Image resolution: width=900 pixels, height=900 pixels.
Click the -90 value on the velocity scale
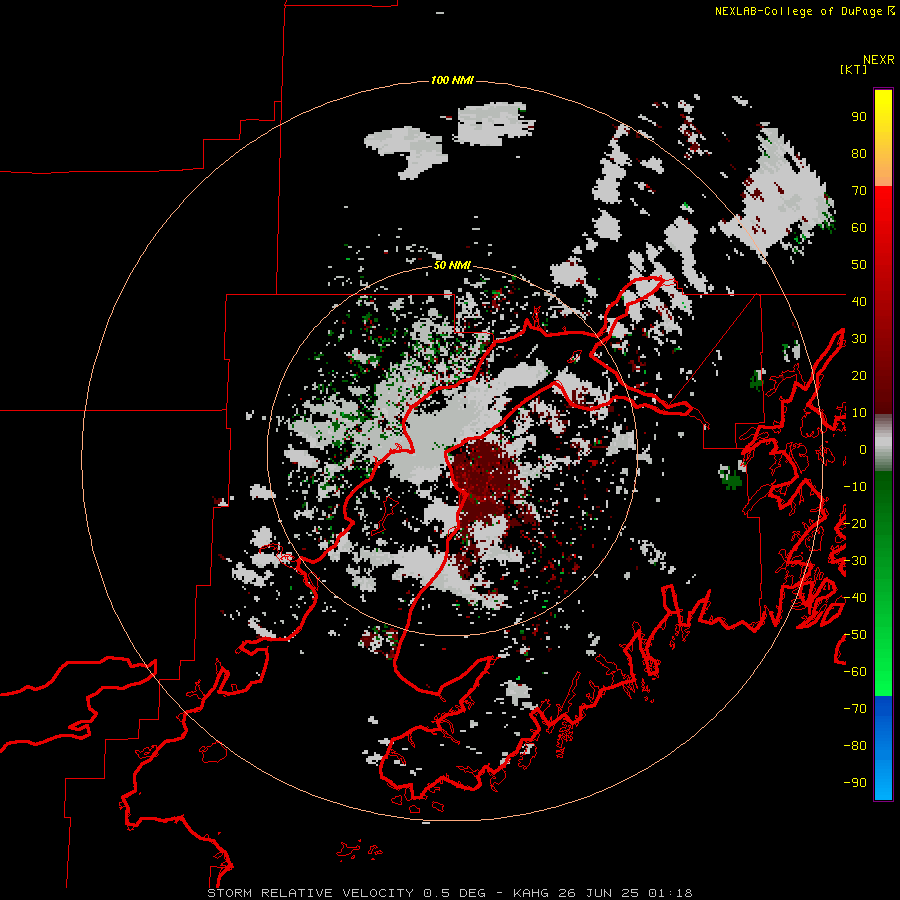click(855, 783)
